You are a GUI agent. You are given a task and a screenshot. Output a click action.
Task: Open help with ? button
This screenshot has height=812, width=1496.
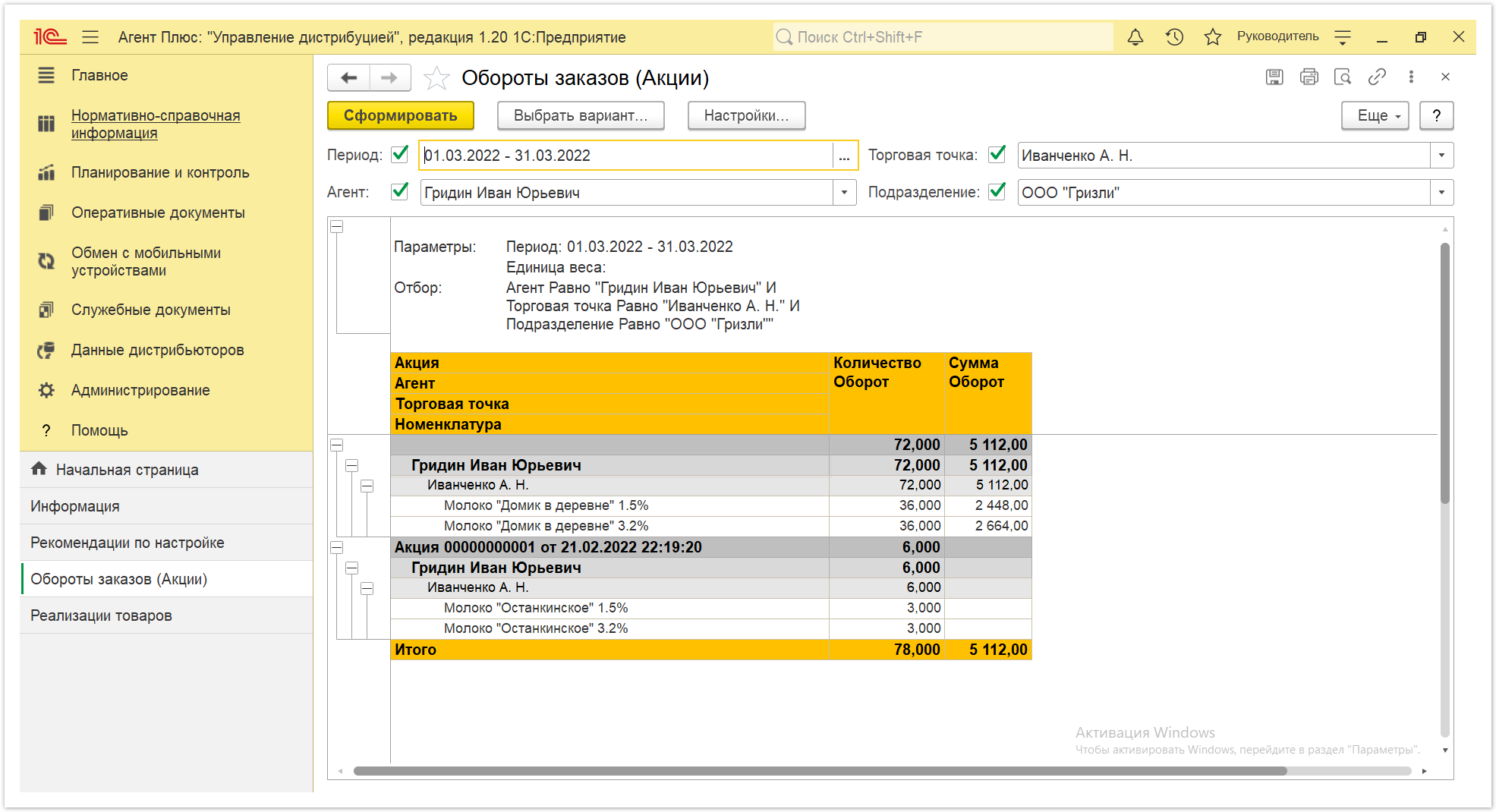click(x=1436, y=115)
